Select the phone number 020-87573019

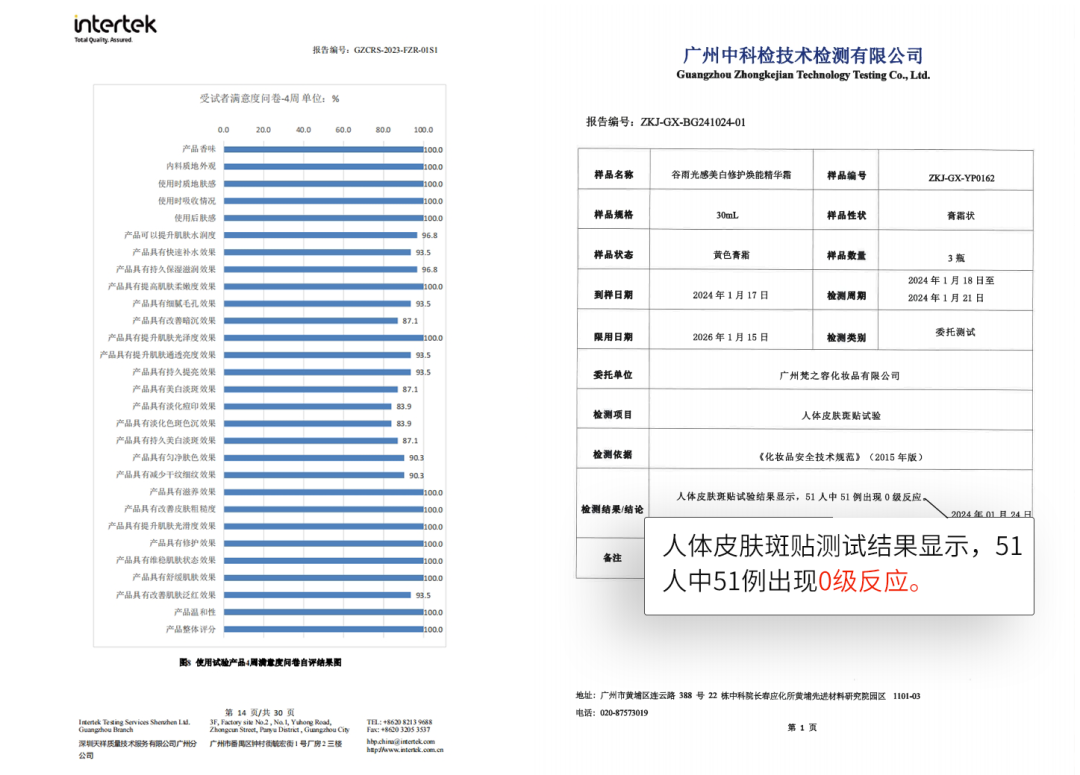point(624,713)
